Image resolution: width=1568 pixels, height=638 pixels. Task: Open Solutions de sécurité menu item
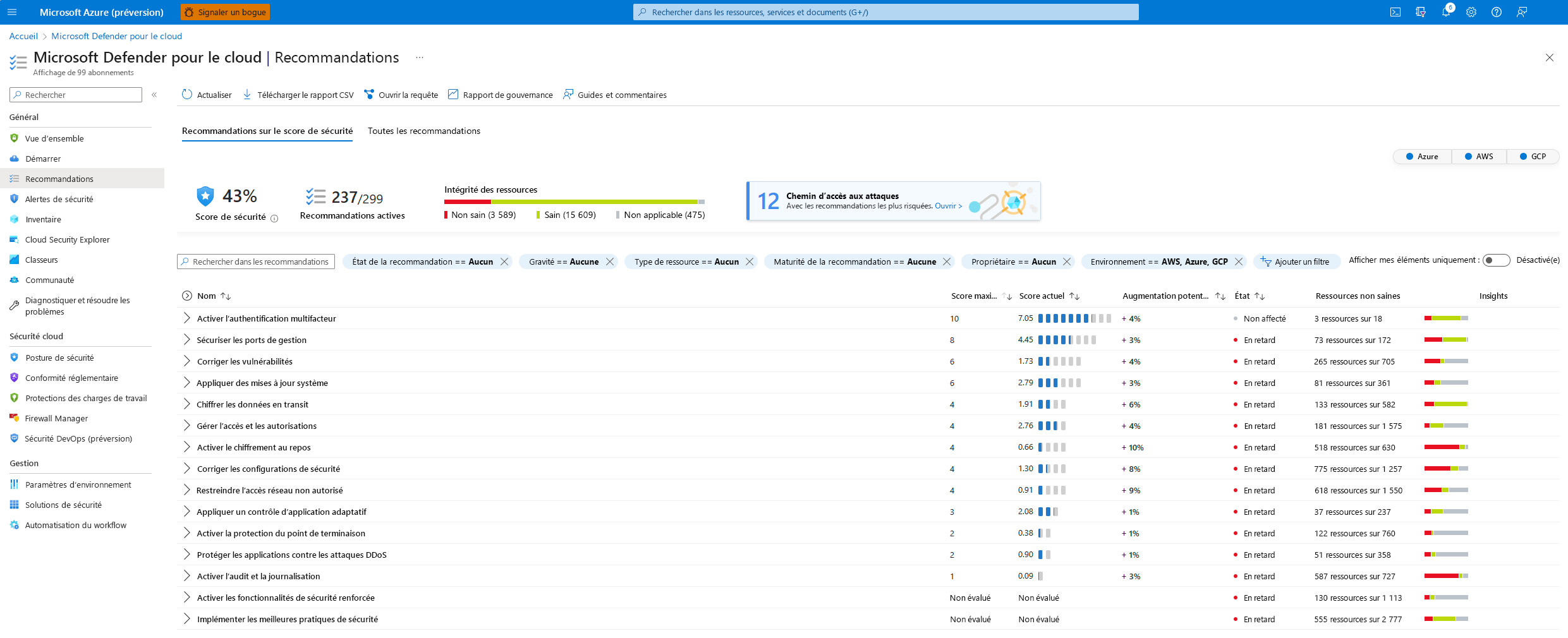pyautogui.click(x=63, y=505)
